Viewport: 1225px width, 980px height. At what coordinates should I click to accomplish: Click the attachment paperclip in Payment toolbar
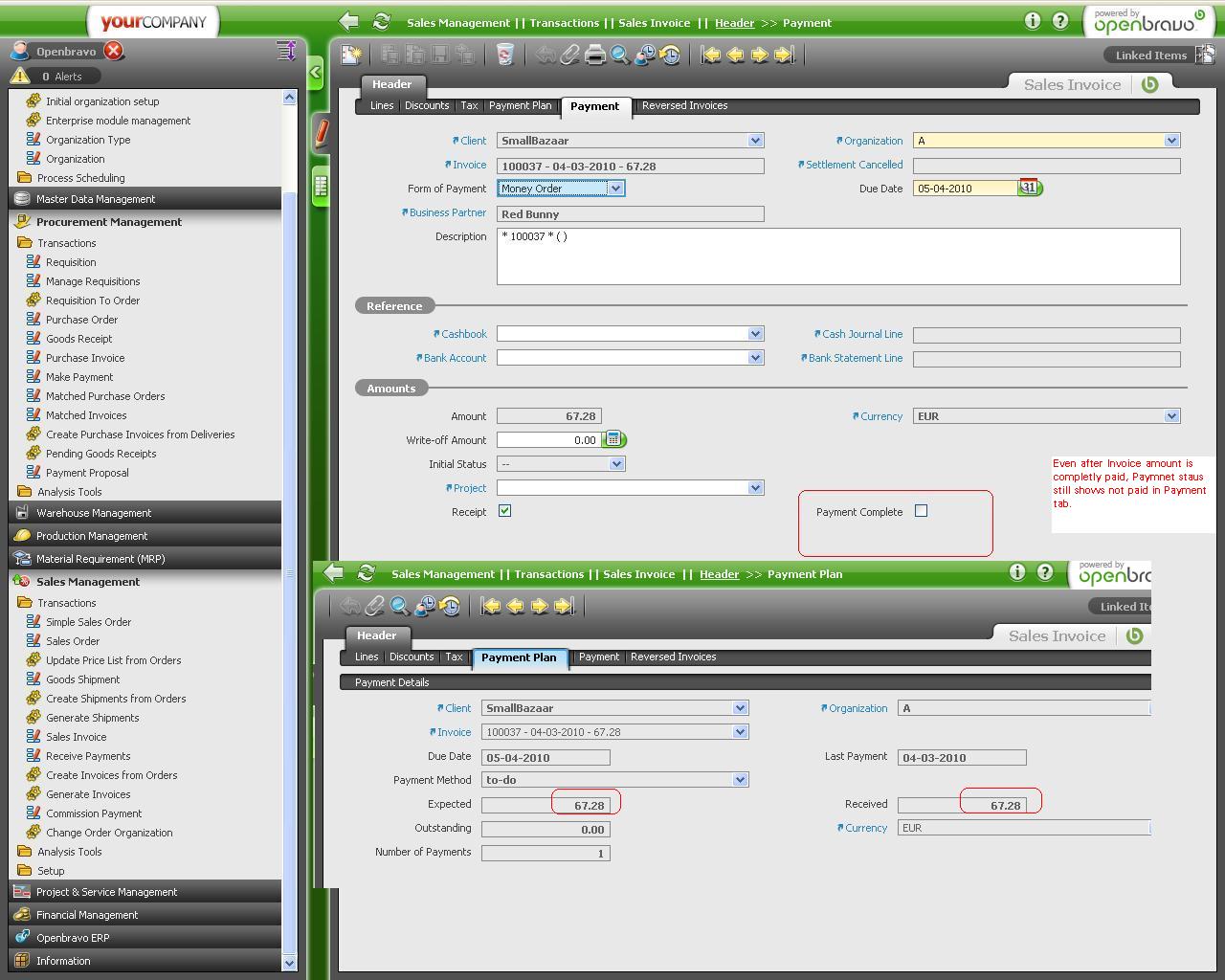(x=570, y=55)
